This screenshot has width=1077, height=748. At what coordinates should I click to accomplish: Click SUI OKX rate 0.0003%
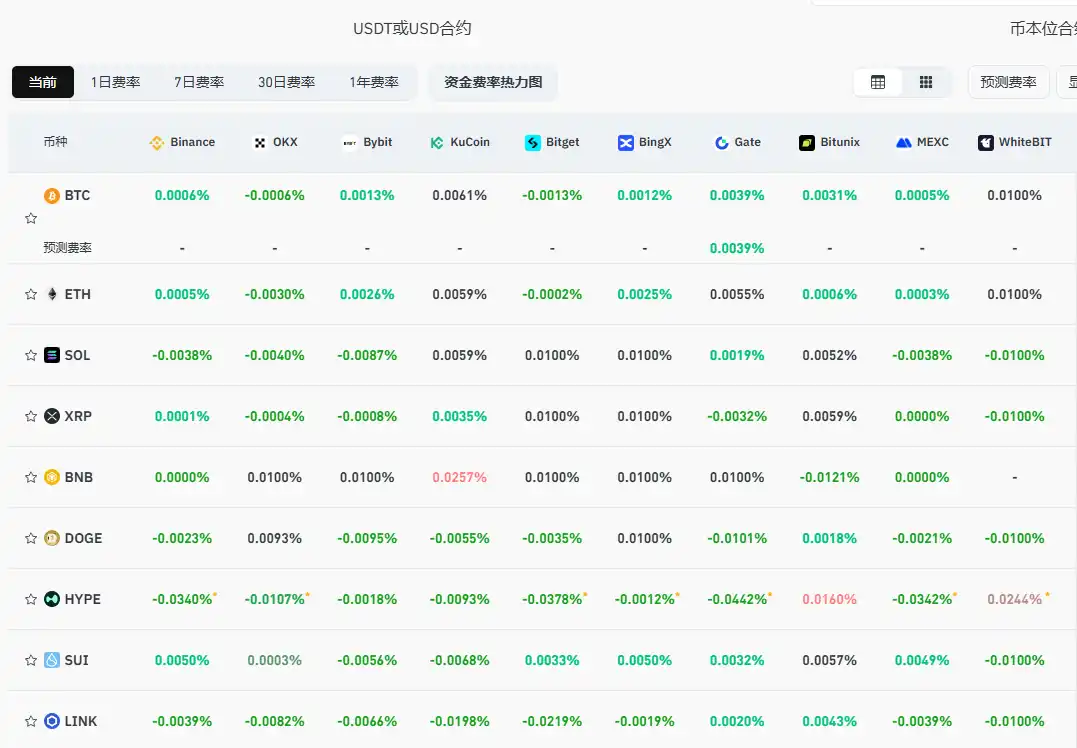(x=275, y=660)
